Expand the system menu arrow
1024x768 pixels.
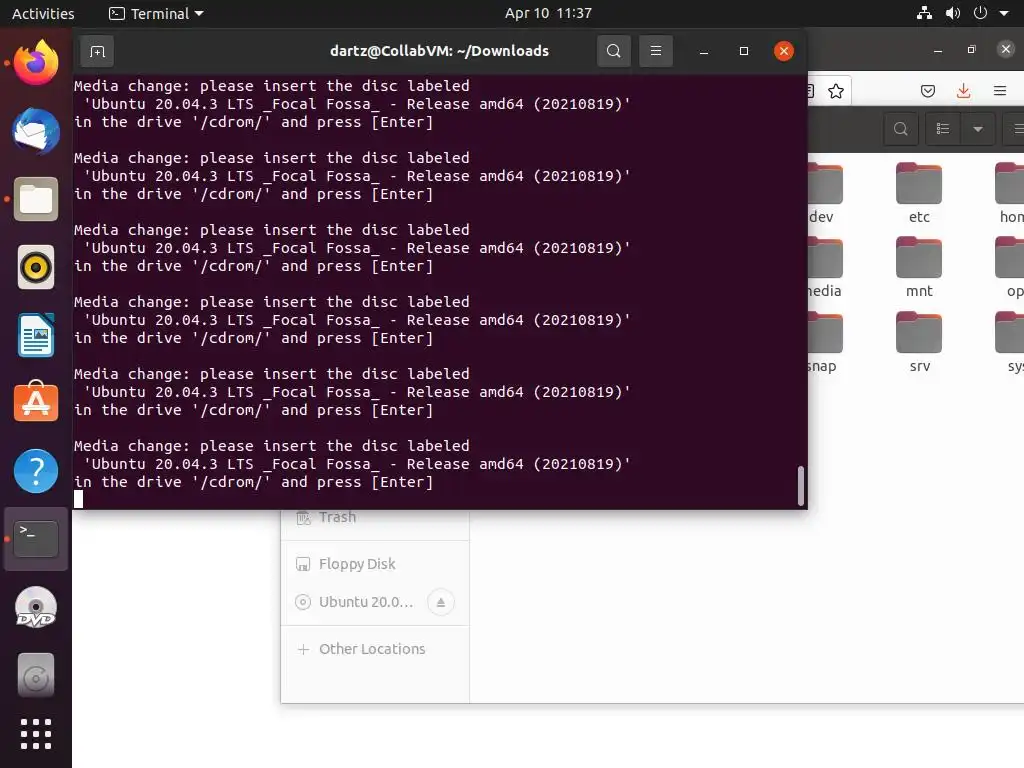click(x=1004, y=13)
